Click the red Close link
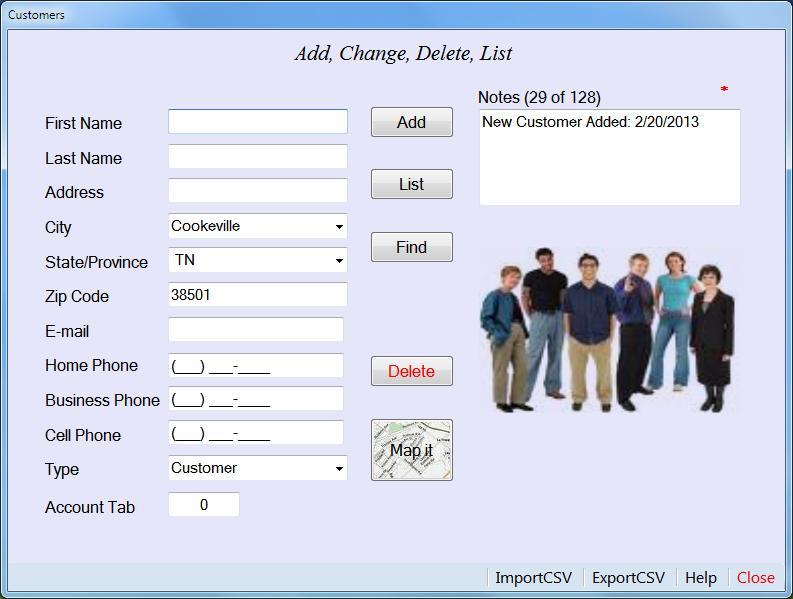 756,577
